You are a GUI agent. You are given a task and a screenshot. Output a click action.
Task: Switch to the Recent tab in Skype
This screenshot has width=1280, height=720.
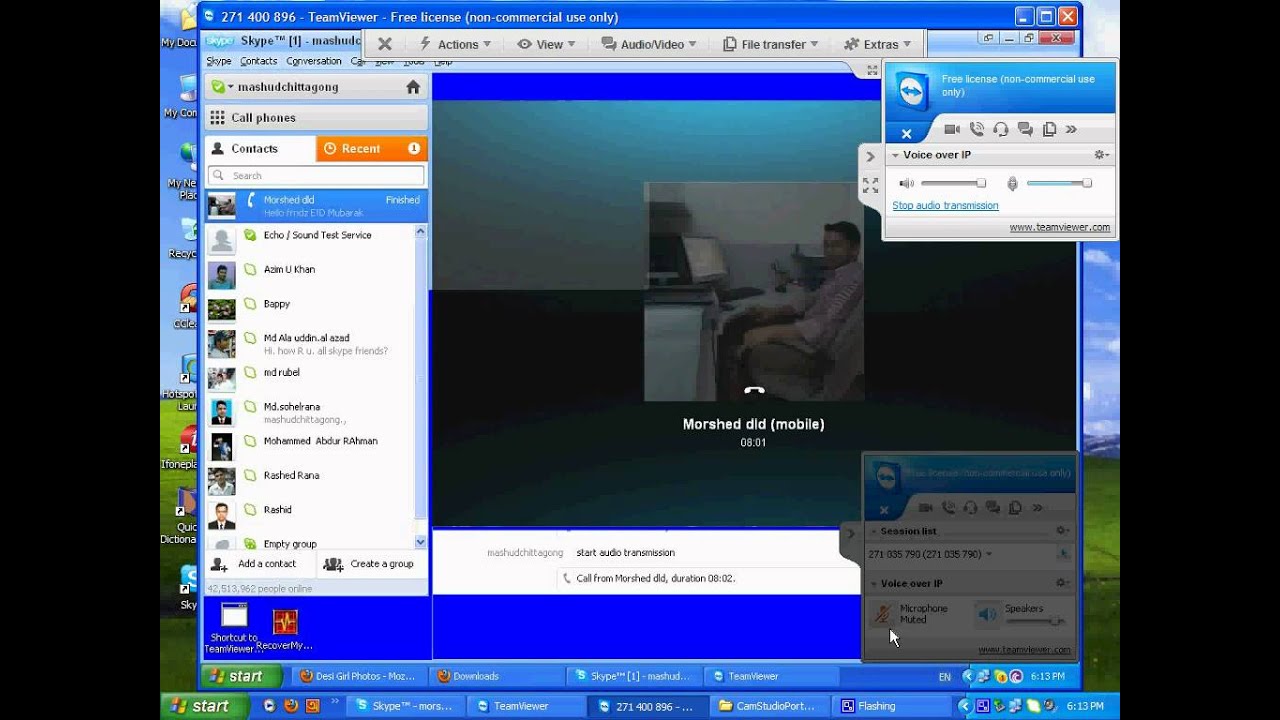click(x=372, y=148)
